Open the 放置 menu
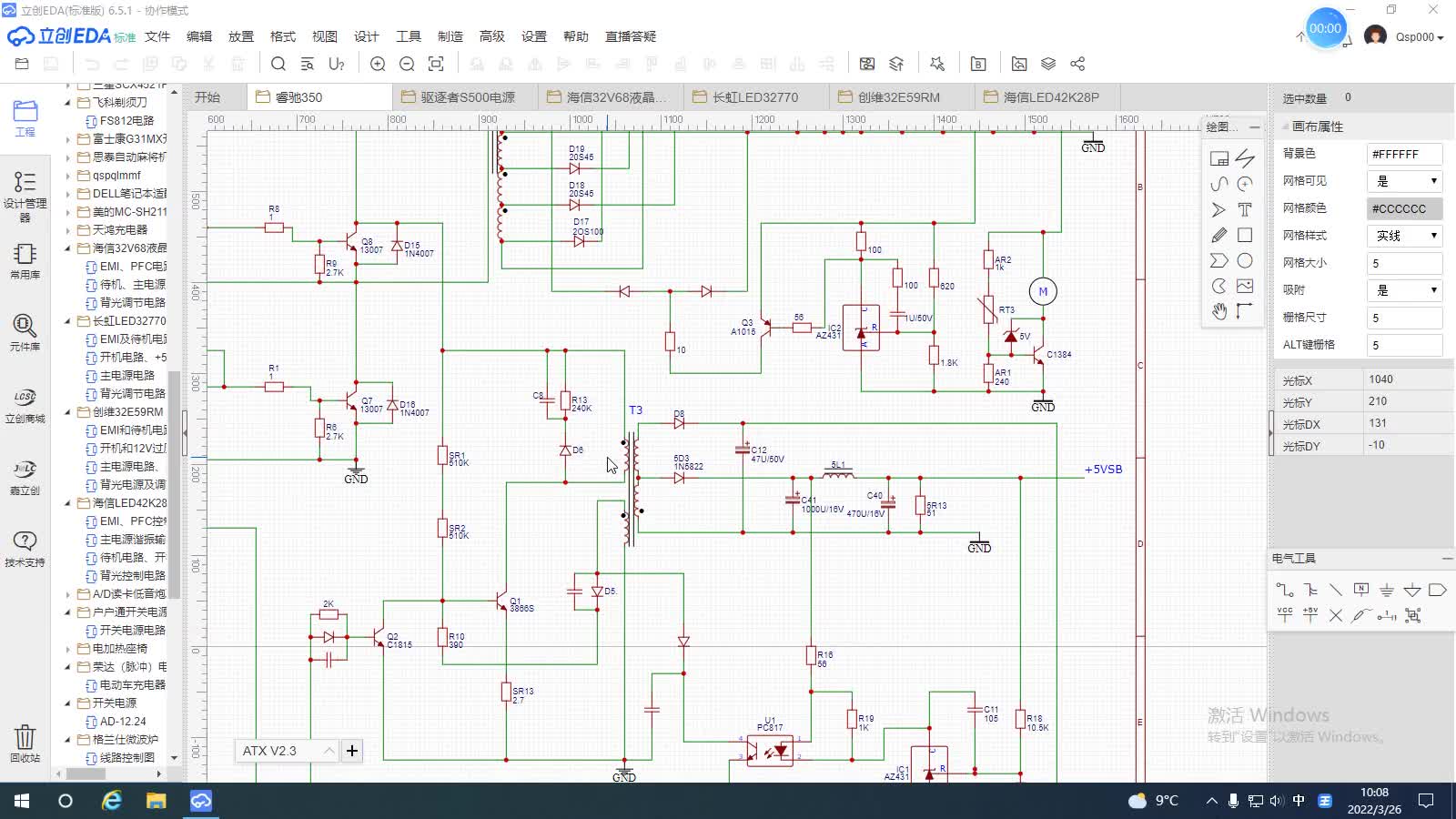The width and height of the screenshot is (1456, 819). (241, 36)
